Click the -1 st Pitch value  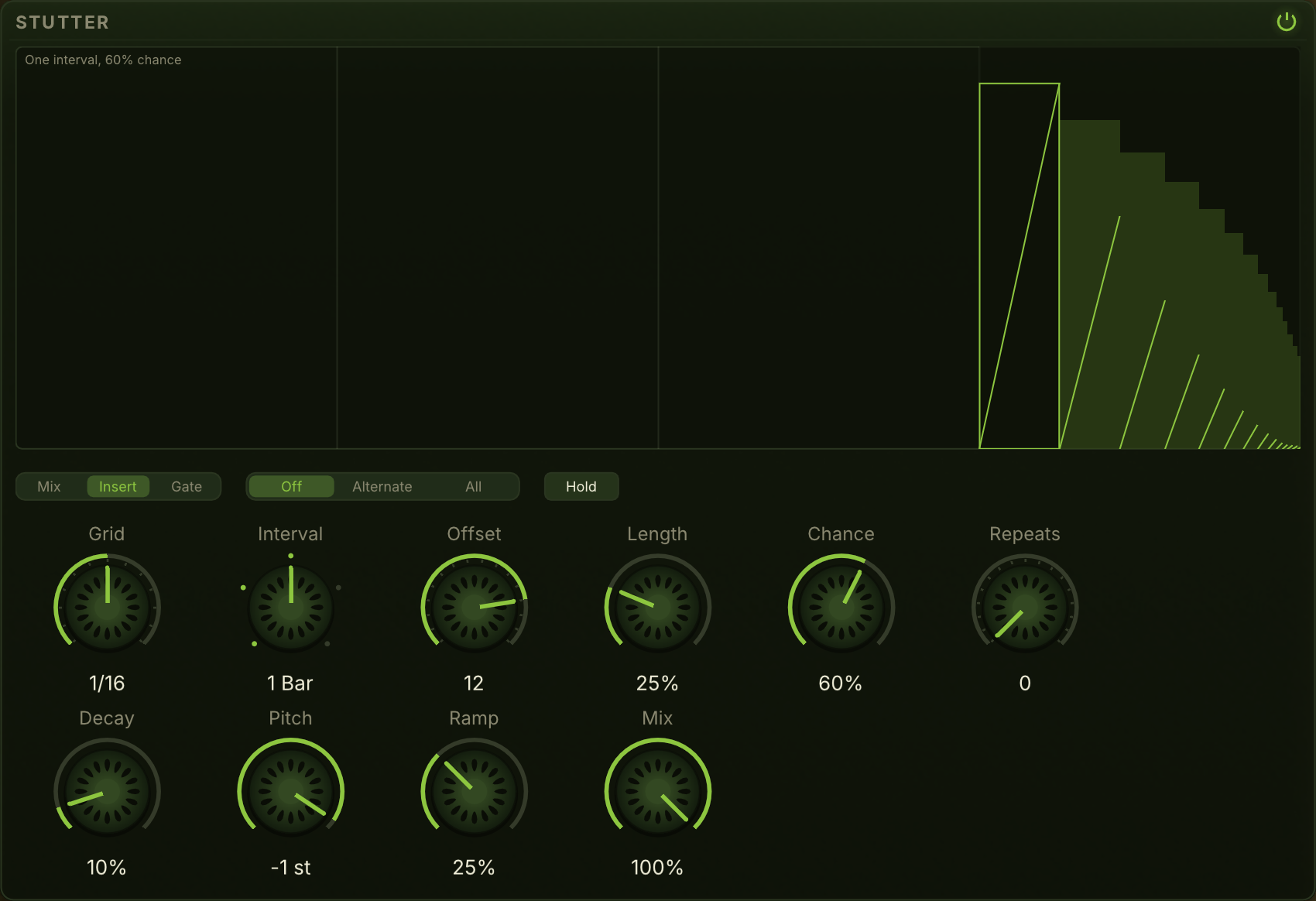coord(290,867)
